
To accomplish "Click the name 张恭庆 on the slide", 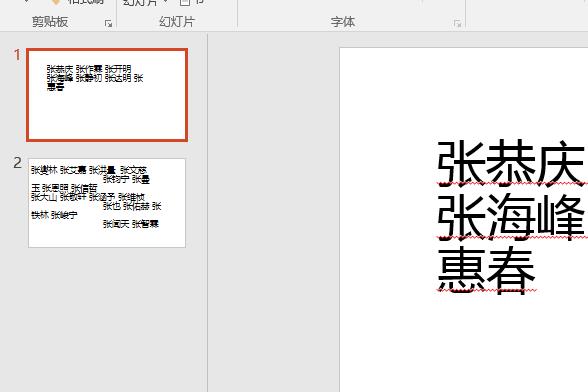I will coord(511,163).
